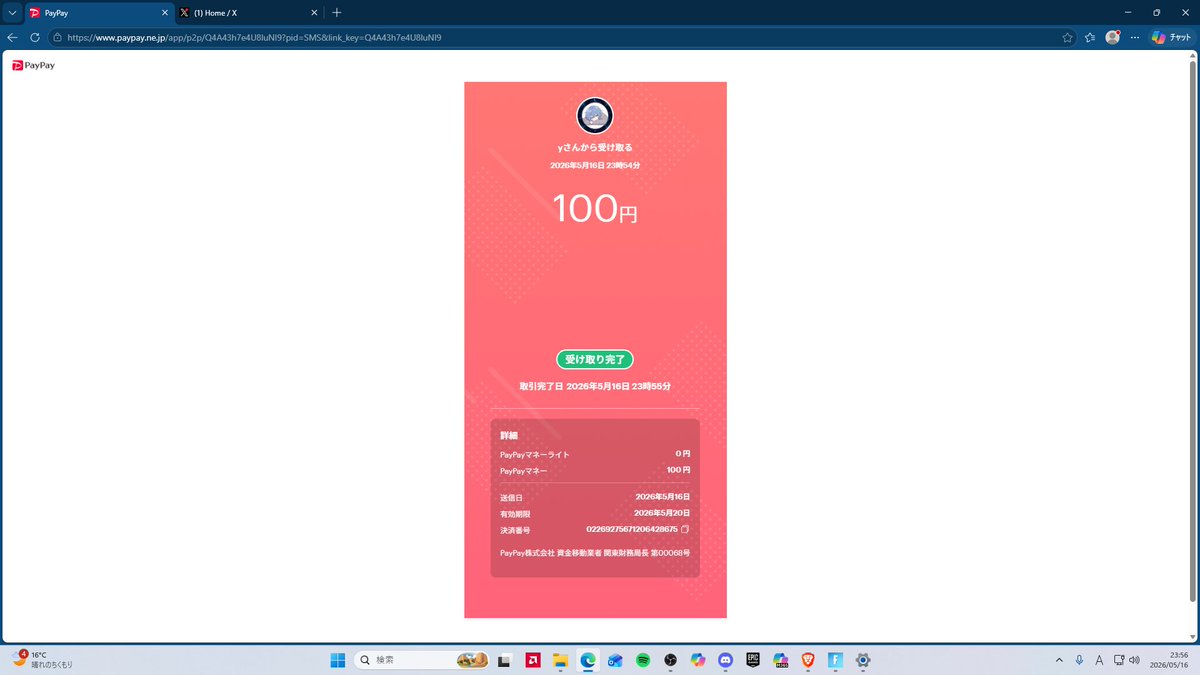Open the Copilot チャット button

click(x=1172, y=37)
